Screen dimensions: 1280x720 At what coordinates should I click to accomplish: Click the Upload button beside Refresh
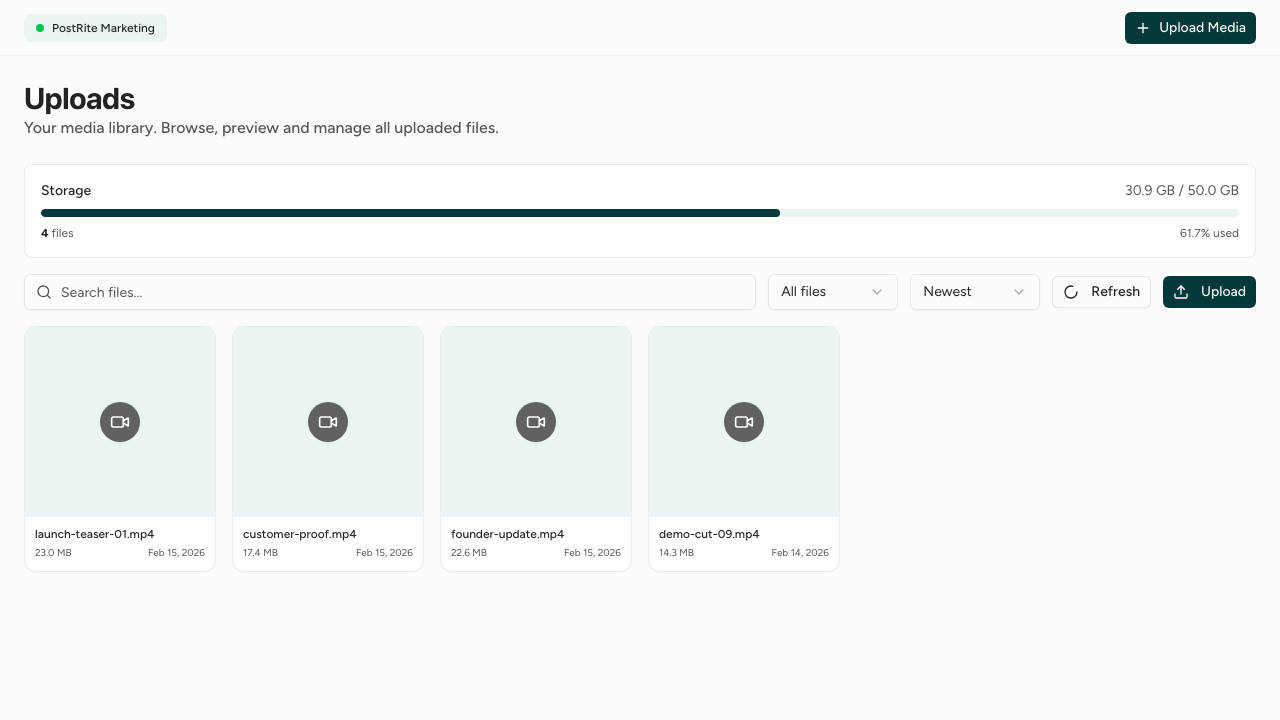(1209, 292)
